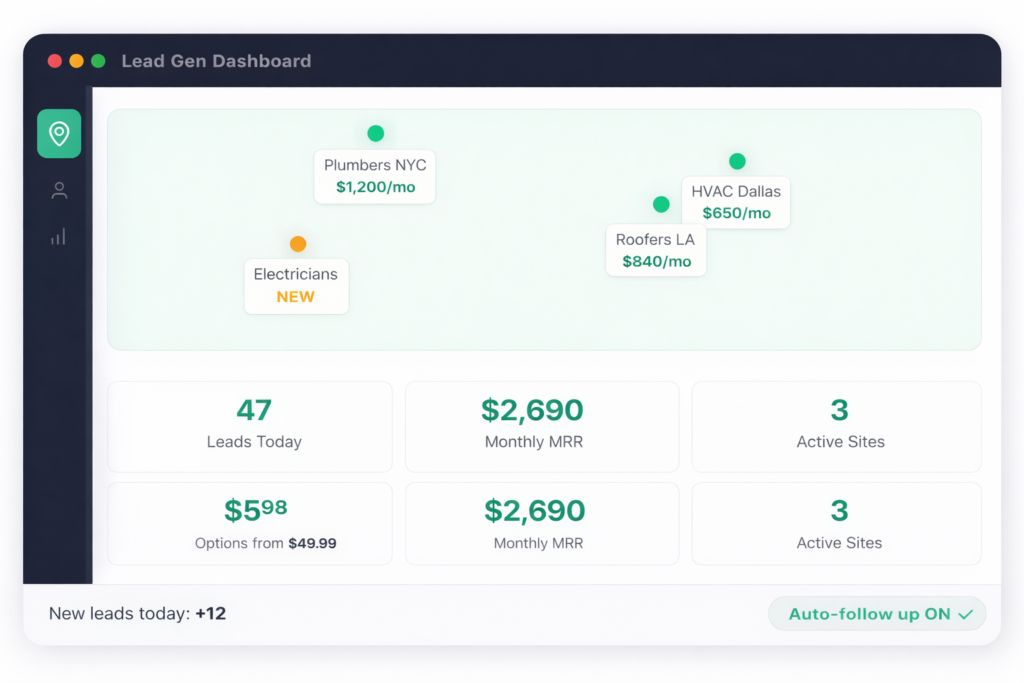Click the yellow minimize window dot
This screenshot has width=1024, height=683.
(x=77, y=61)
